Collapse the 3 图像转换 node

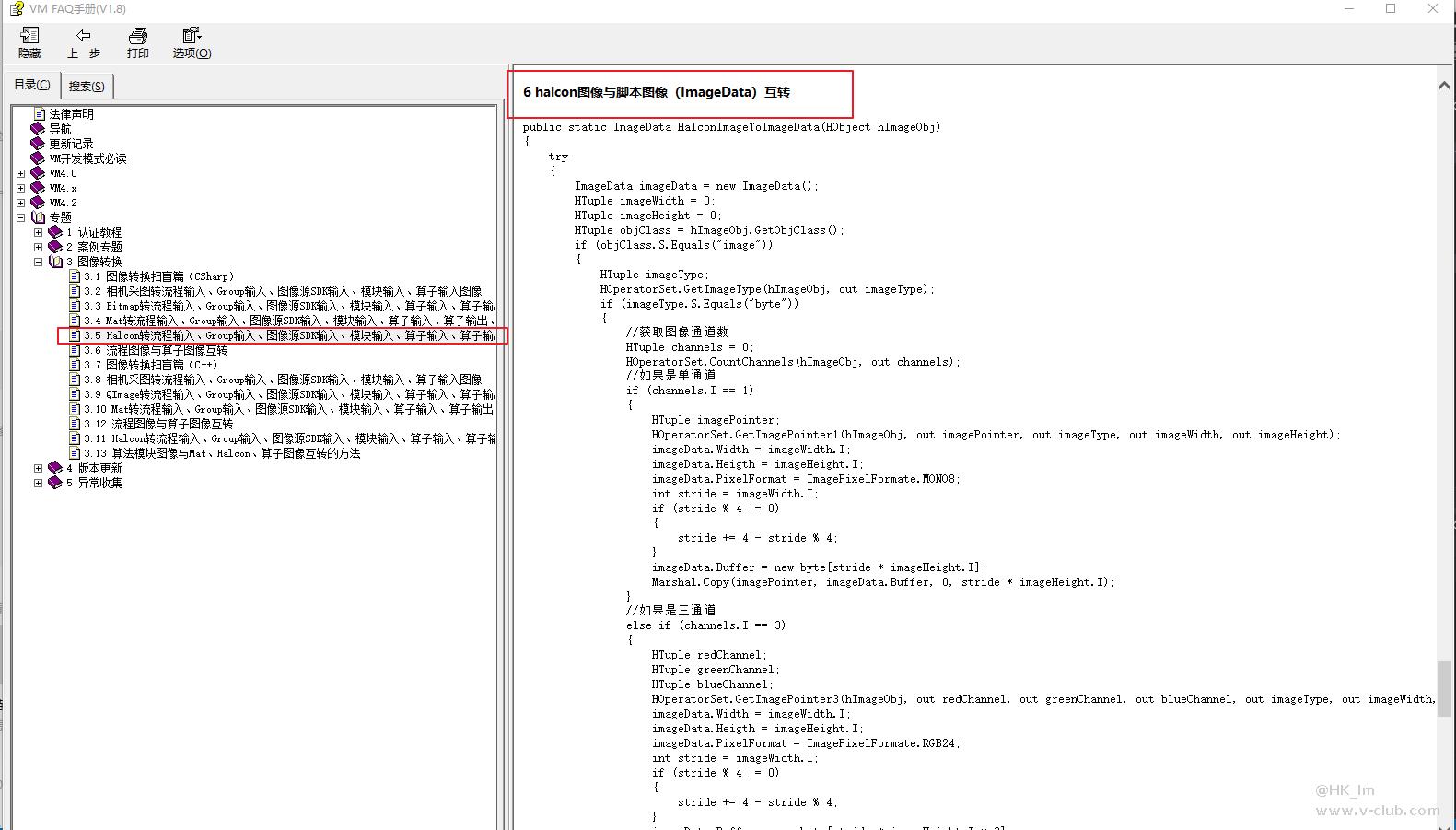pos(39,262)
